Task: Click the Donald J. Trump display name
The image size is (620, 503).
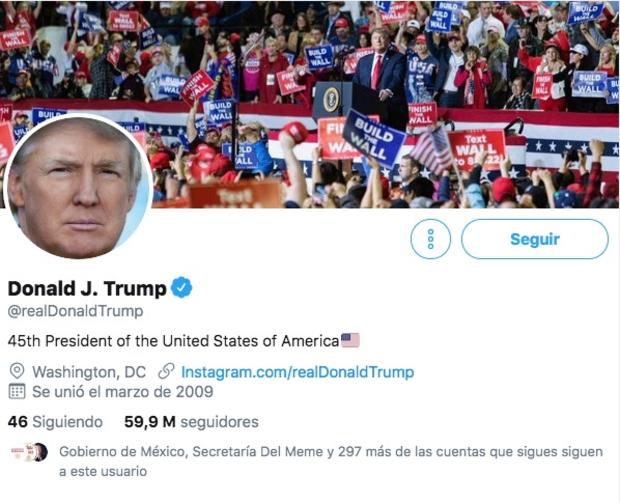Action: point(87,288)
